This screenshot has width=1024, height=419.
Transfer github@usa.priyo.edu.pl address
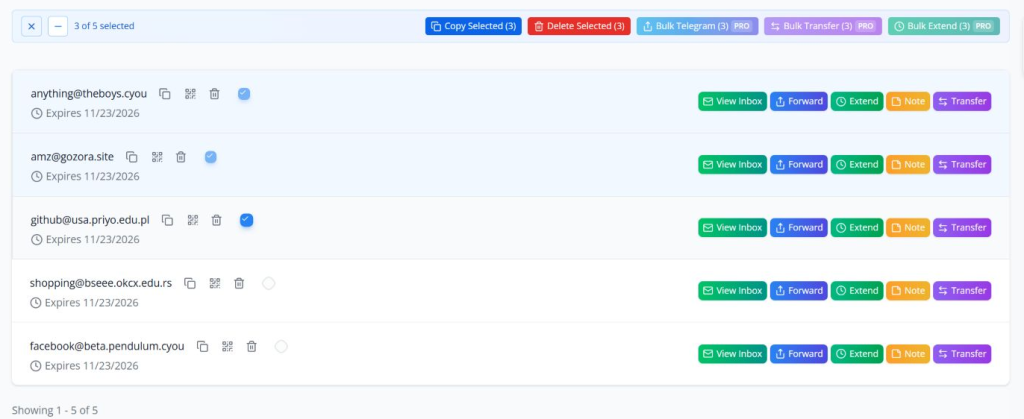(962, 228)
